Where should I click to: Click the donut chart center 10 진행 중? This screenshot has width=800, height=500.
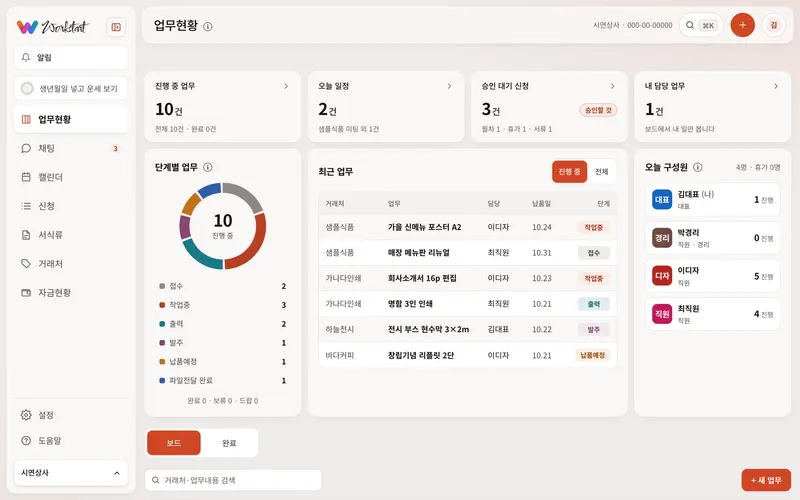(222, 225)
